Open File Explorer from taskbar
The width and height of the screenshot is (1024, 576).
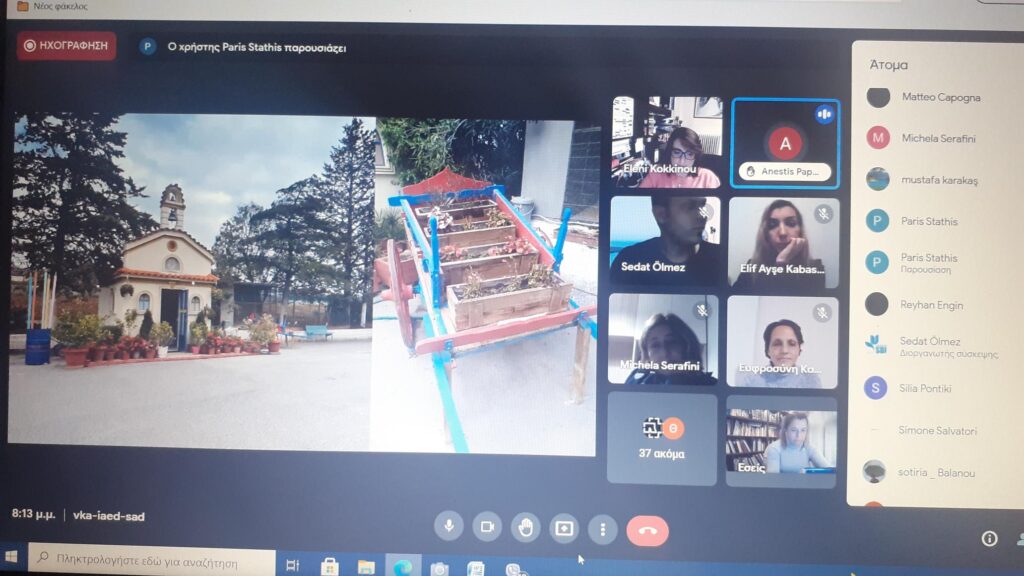click(x=366, y=566)
